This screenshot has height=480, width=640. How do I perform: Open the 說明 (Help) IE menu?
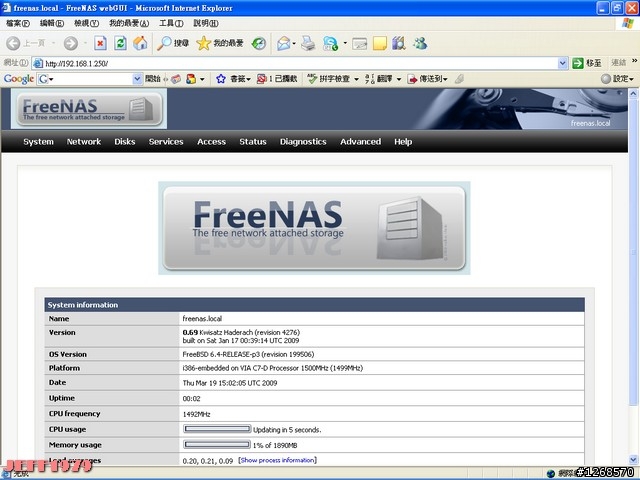pyautogui.click(x=206, y=23)
